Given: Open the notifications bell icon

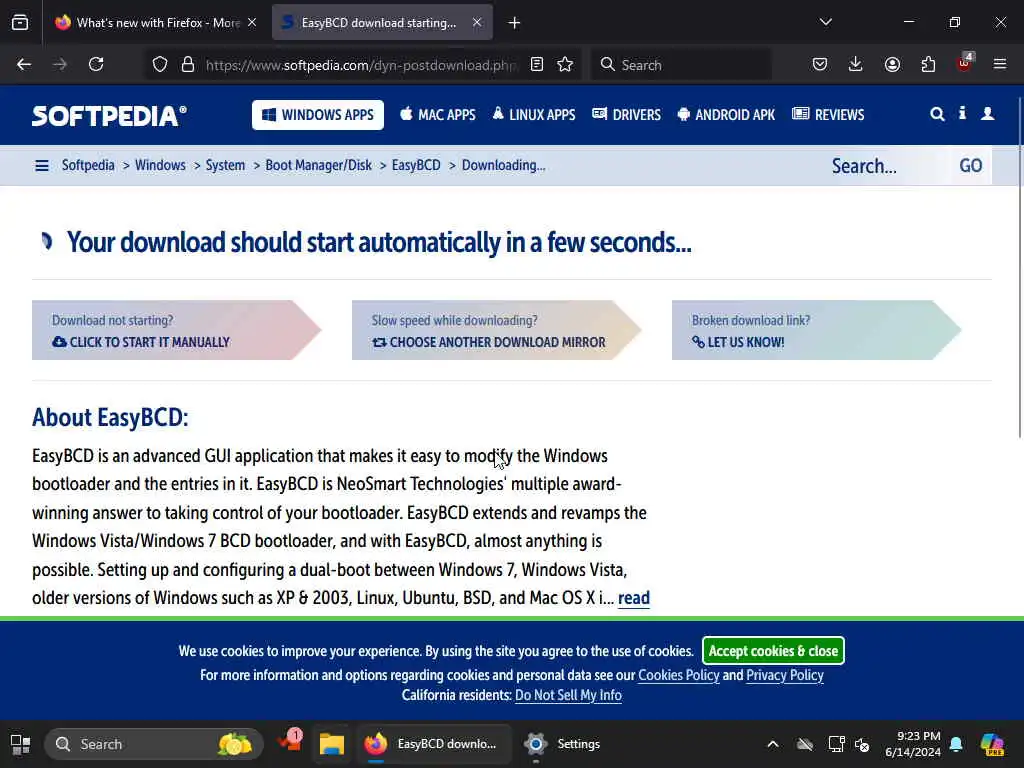Looking at the screenshot, I should pyautogui.click(x=956, y=744).
